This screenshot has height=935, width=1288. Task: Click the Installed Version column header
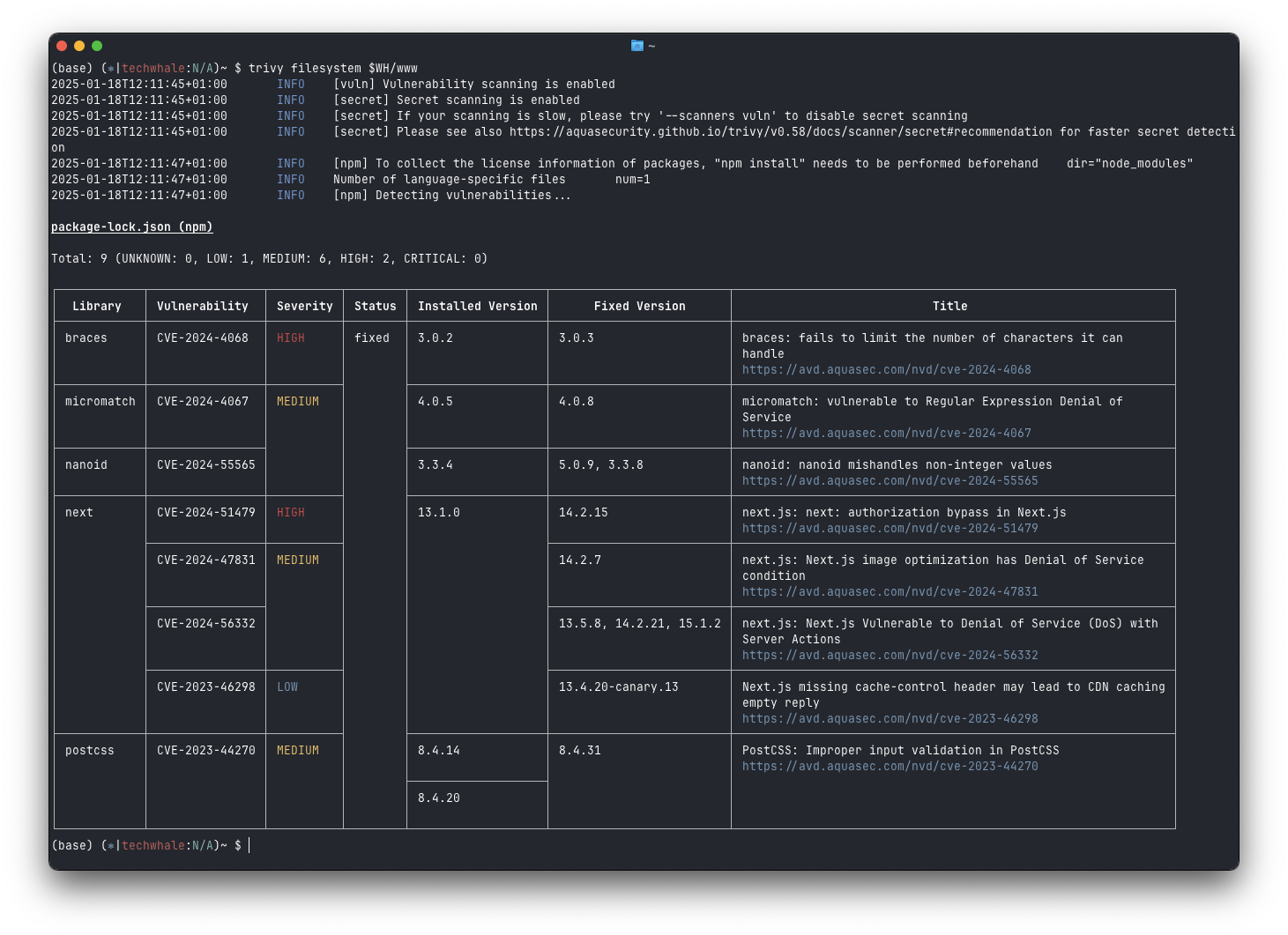pyautogui.click(x=478, y=307)
